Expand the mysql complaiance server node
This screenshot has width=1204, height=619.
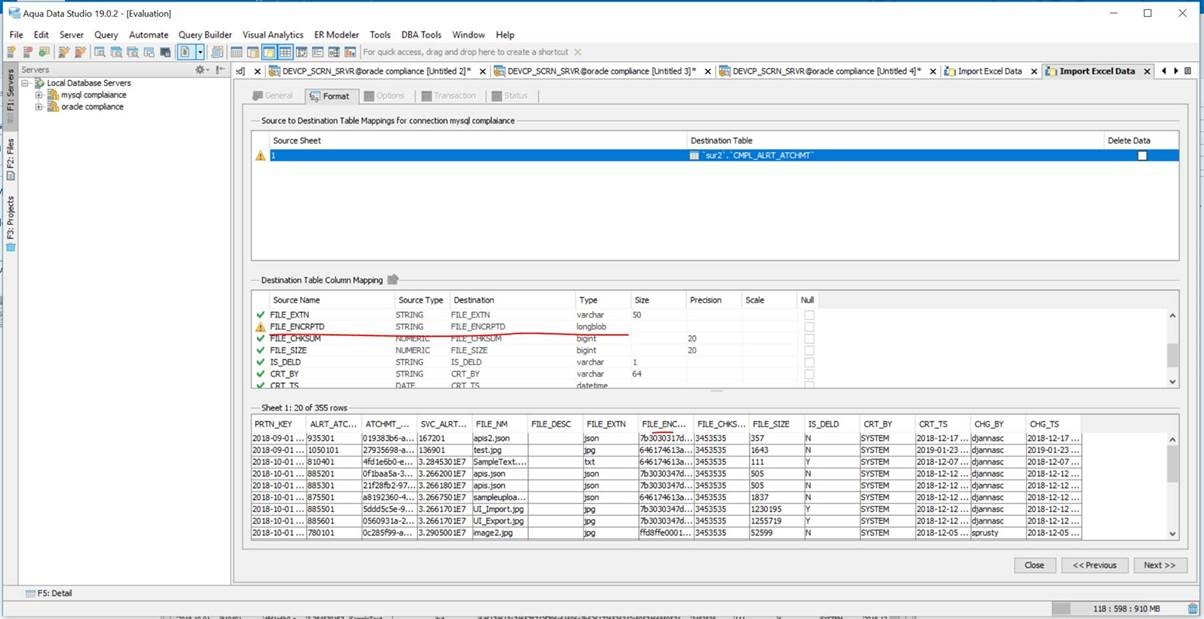point(40,95)
